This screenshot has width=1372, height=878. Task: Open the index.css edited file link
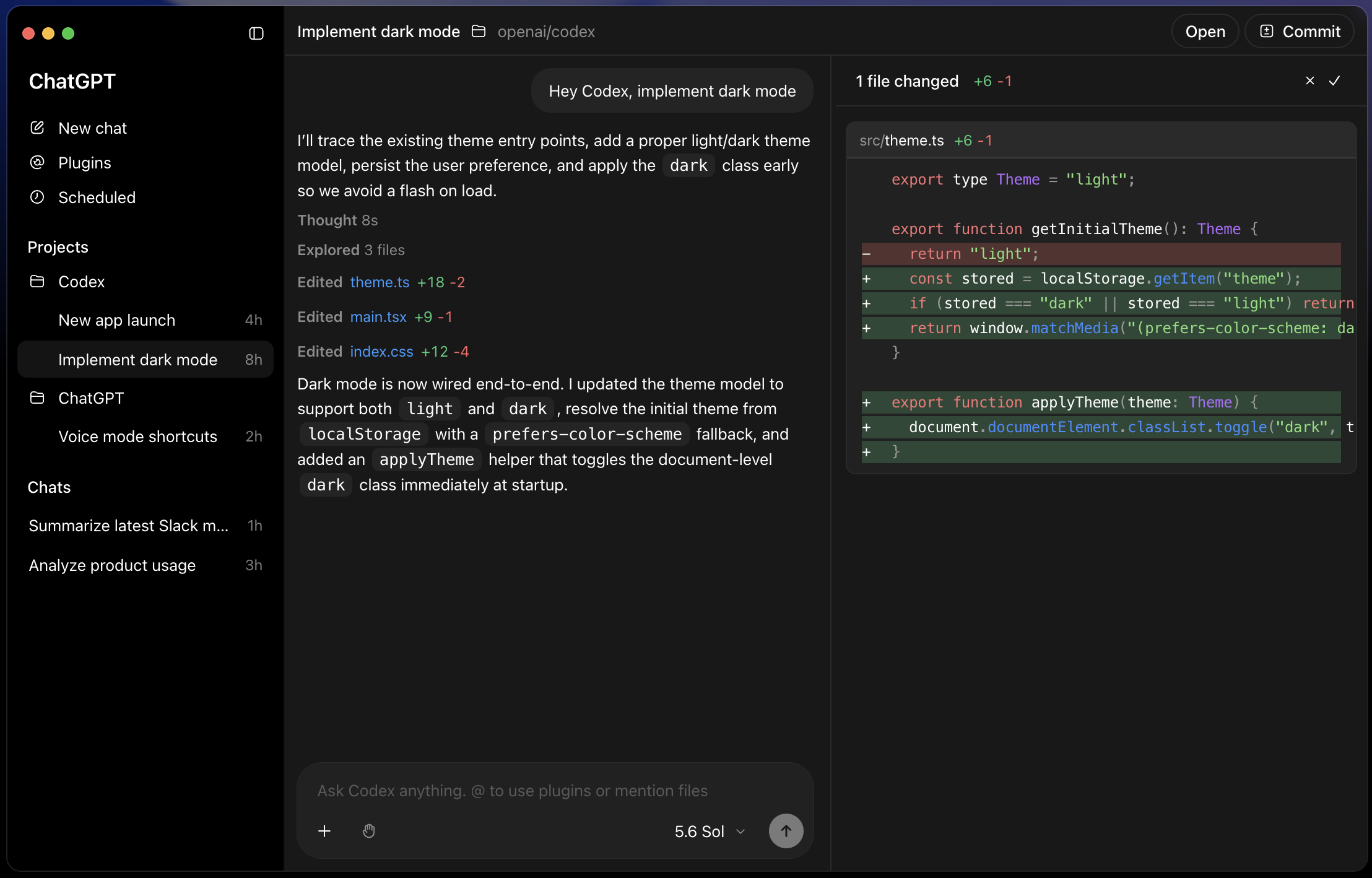[381, 352]
